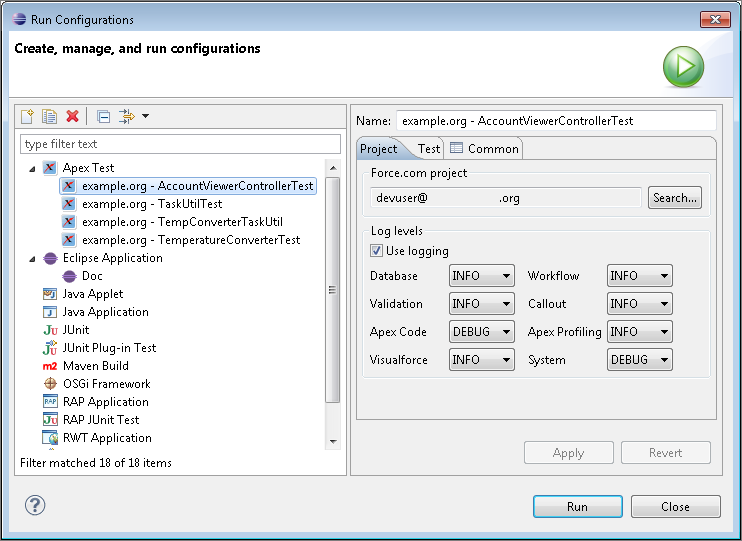Click the configuration list scroll down arrow

(x=333, y=442)
